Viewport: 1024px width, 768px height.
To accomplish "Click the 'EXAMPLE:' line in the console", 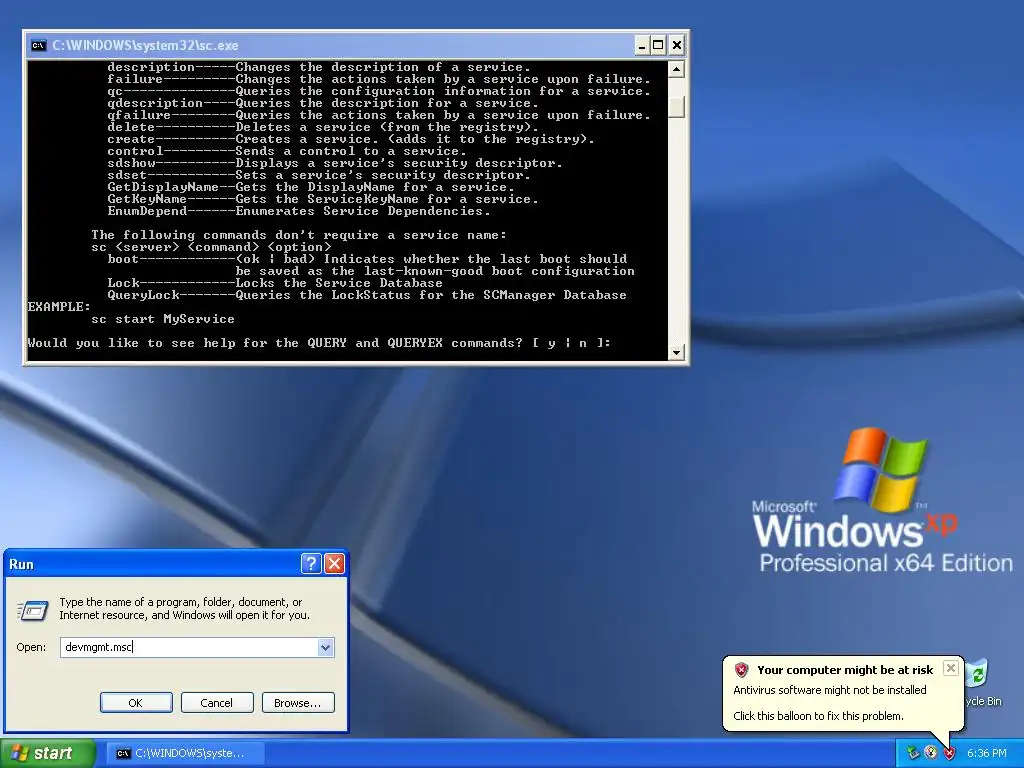I will coord(59,306).
